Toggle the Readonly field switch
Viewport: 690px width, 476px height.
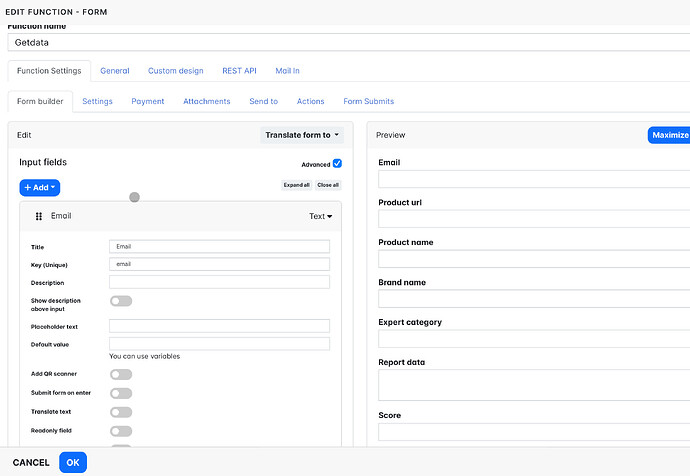[121, 431]
